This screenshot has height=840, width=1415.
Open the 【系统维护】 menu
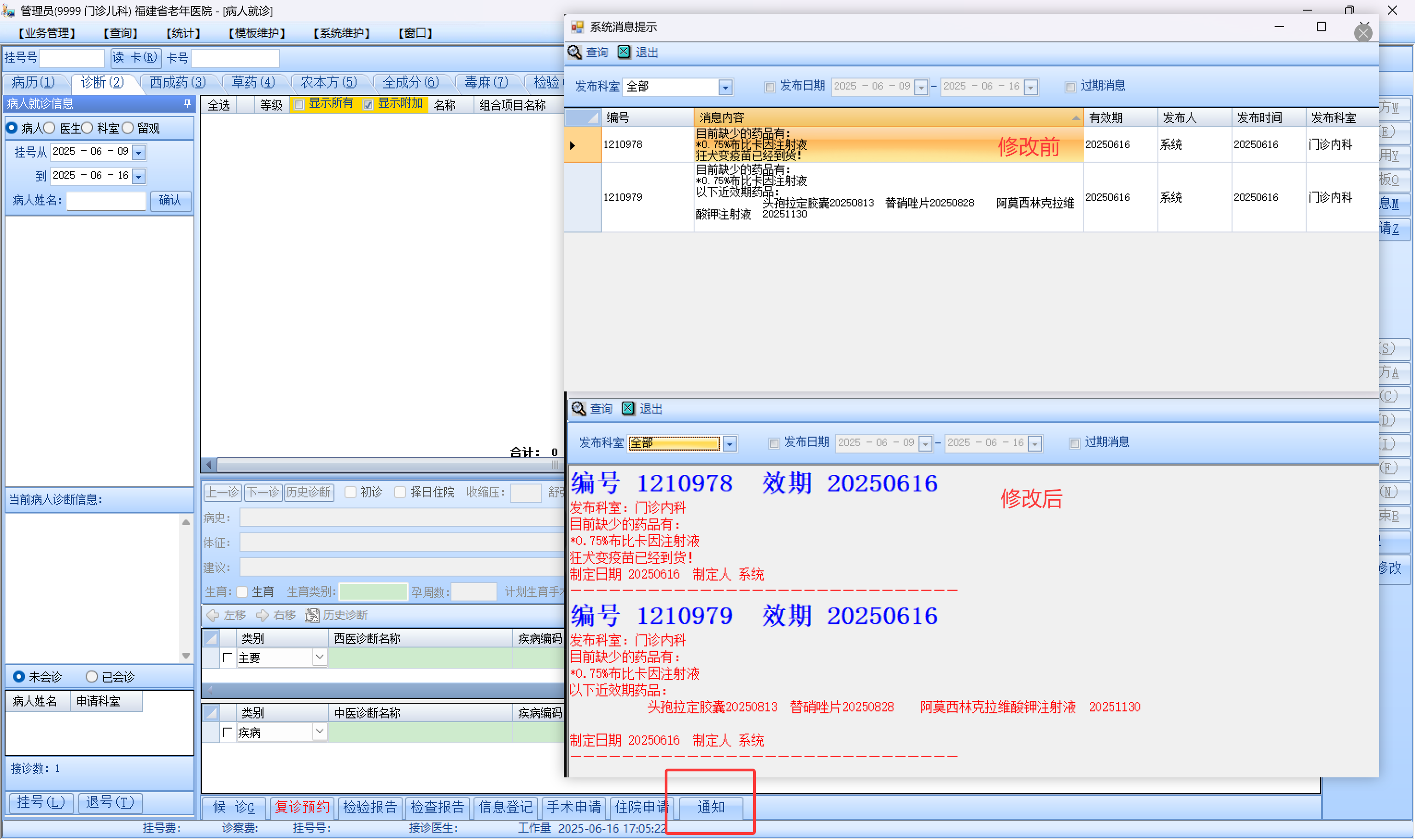tap(342, 33)
